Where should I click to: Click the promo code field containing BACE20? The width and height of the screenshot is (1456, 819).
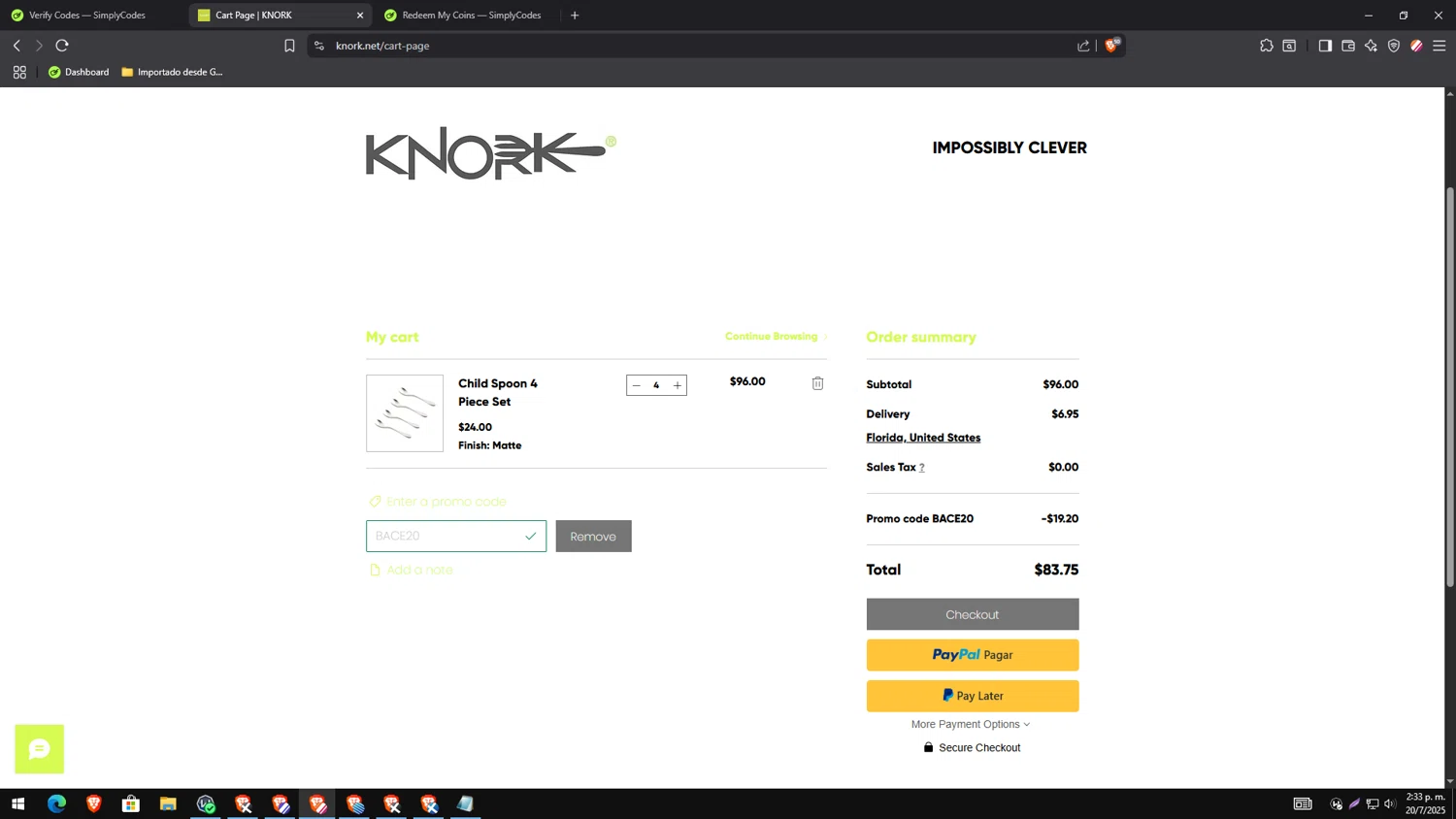click(456, 536)
